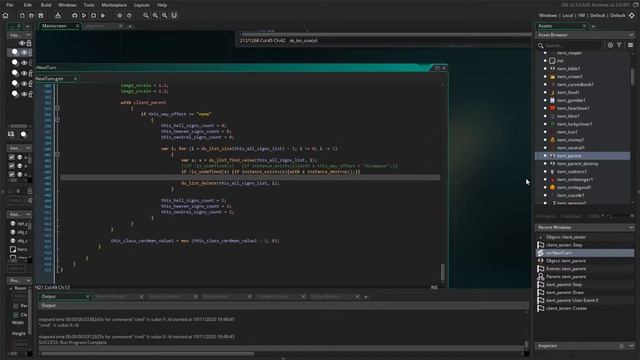Image resolution: width=640 pixels, height=360 pixels.
Task: Toggle the lock icon in the layers header row
Action: (x=29, y=43)
